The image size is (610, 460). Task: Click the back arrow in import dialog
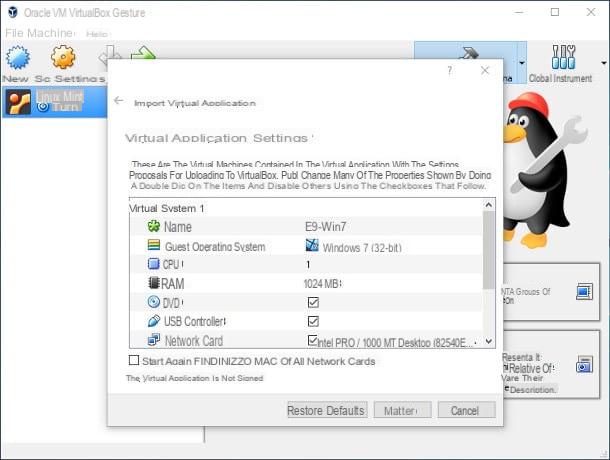click(118, 101)
